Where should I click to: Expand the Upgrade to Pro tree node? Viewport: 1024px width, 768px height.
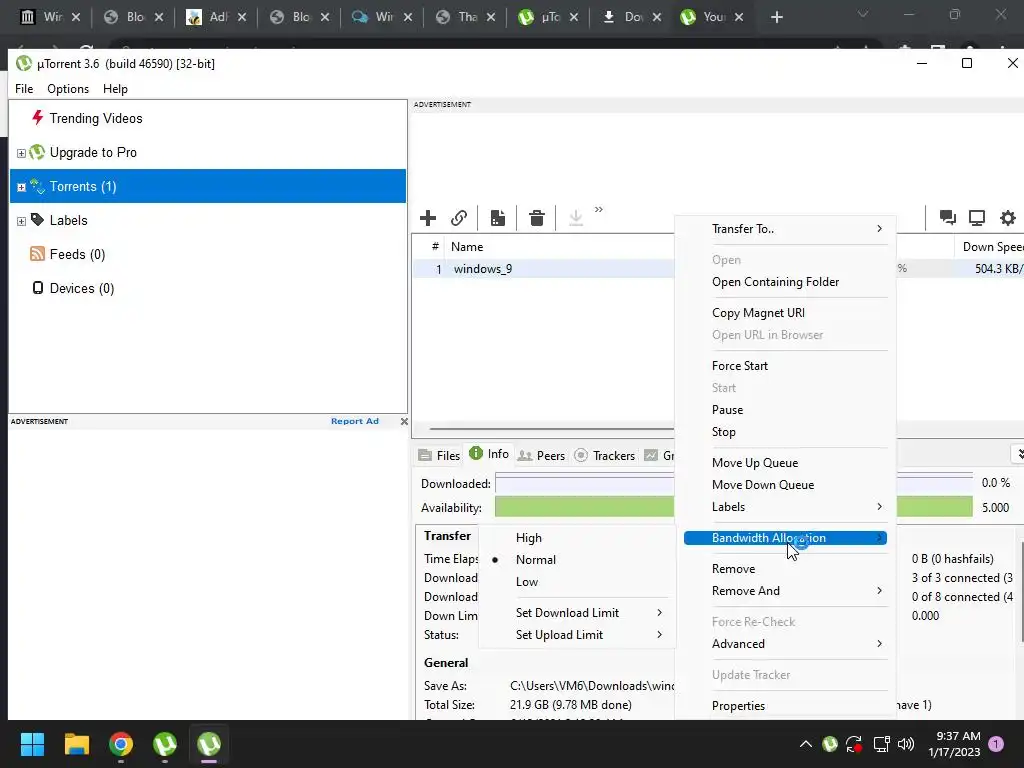(21, 153)
